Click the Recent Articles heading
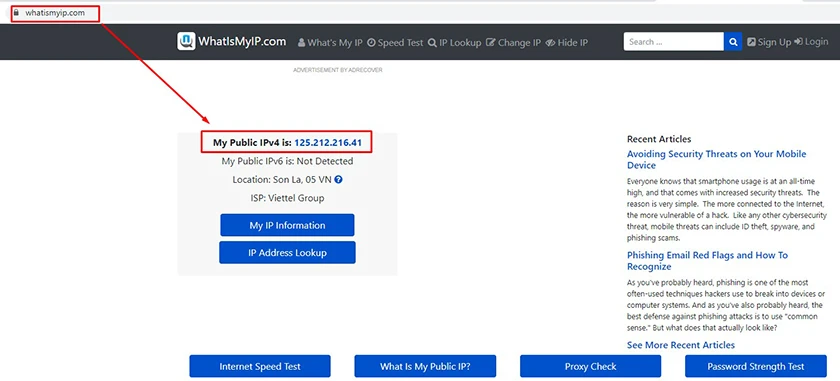 coord(659,139)
